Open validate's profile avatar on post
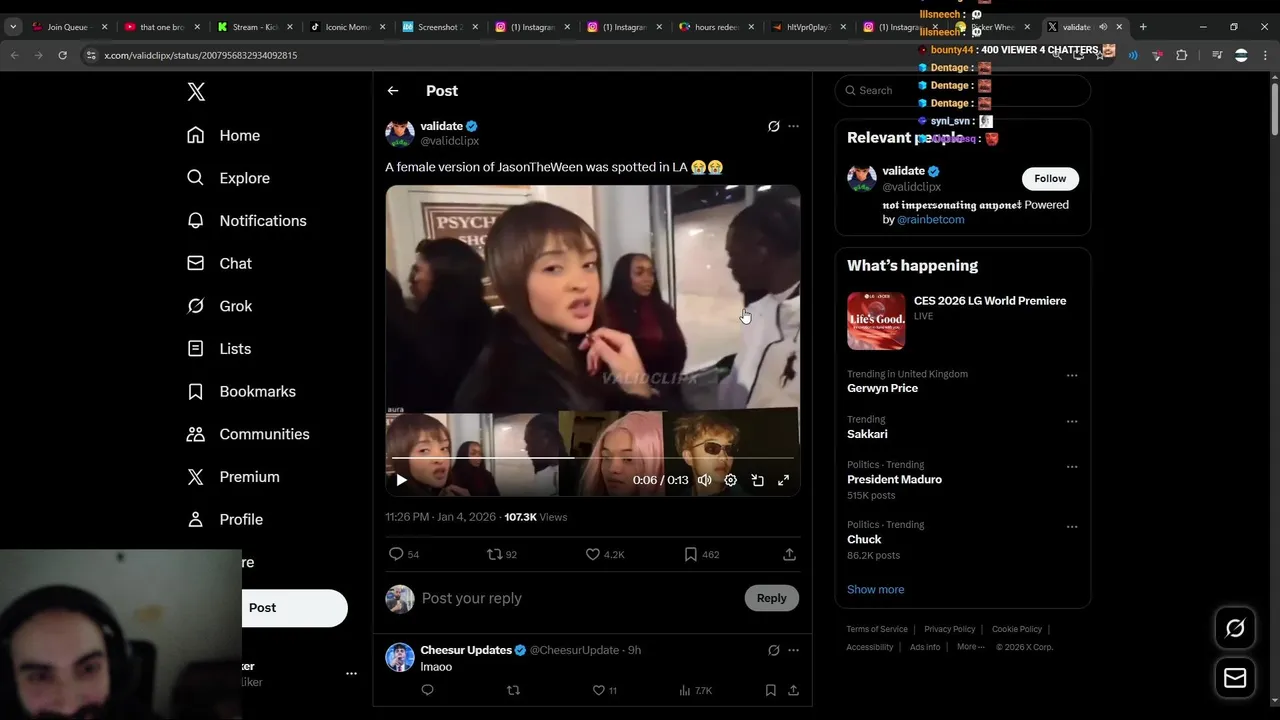The height and width of the screenshot is (720, 1280). [400, 133]
